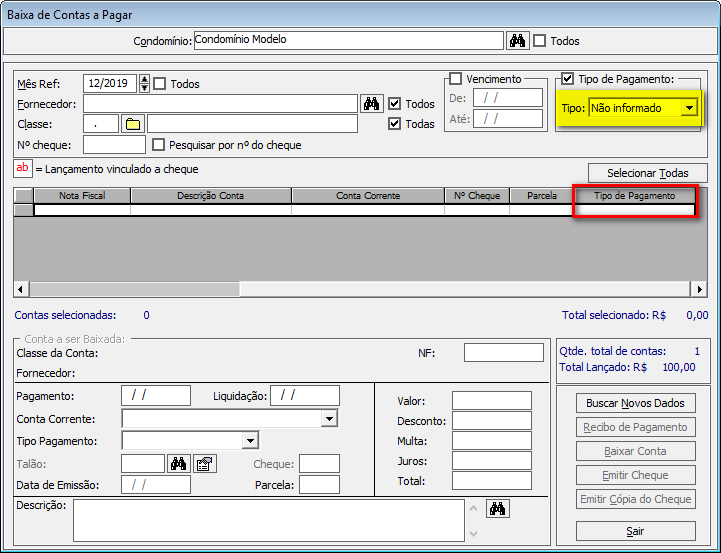This screenshot has width=721, height=553.
Task: Click the Mês Ref spinner stepper
Action: click(x=145, y=84)
